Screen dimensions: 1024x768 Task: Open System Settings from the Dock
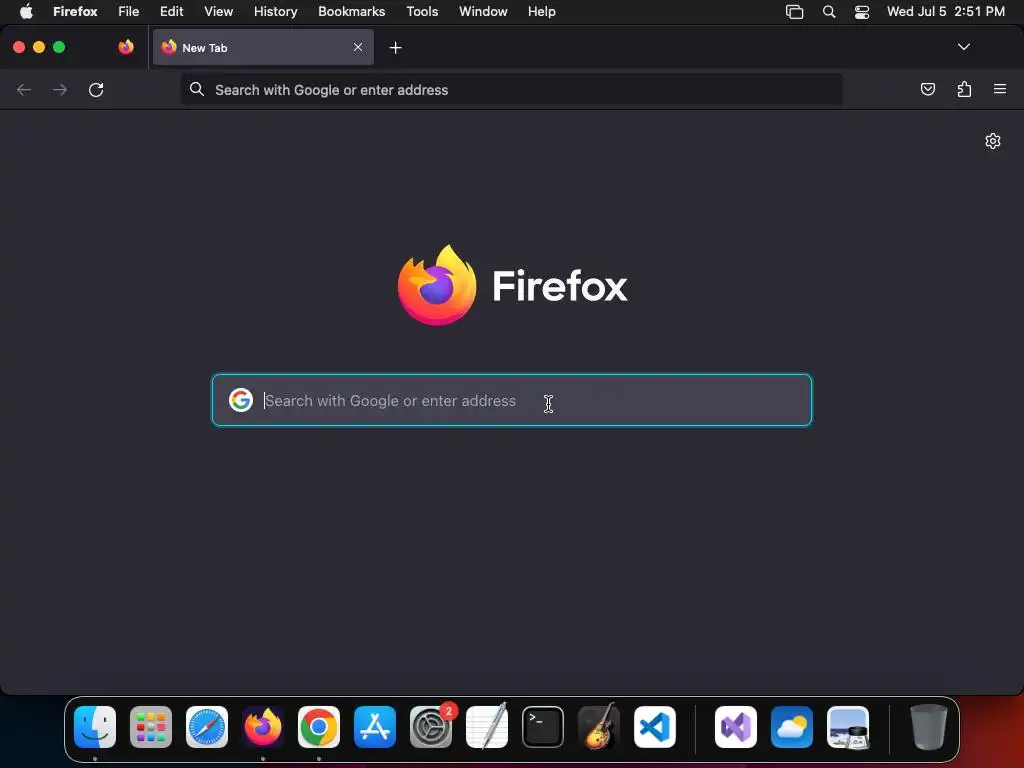pos(431,727)
